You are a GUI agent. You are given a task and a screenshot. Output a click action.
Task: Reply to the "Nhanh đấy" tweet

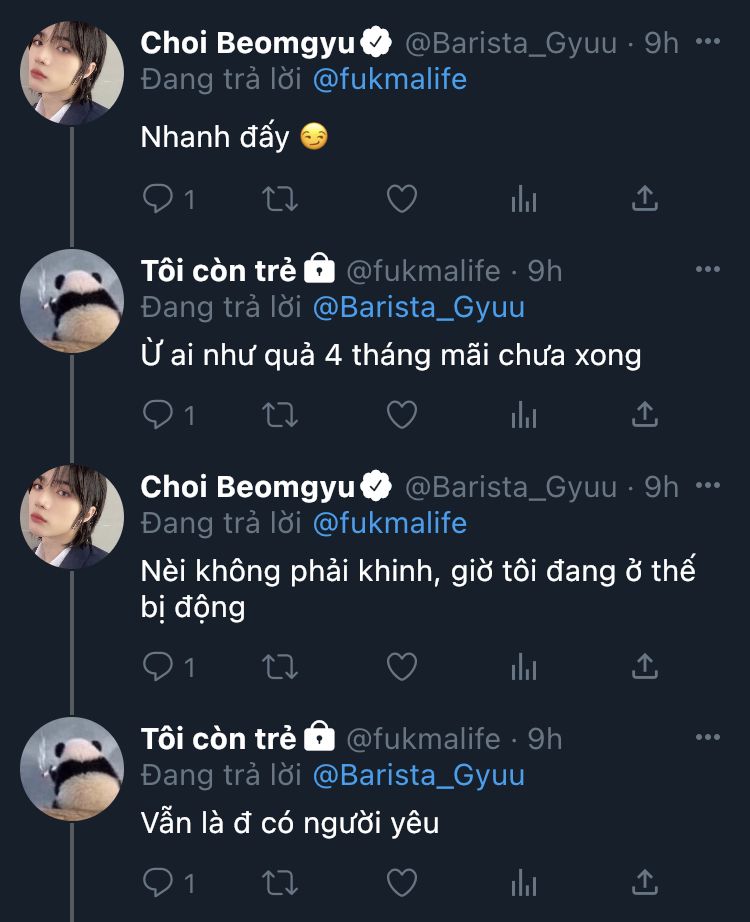pyautogui.click(x=159, y=199)
